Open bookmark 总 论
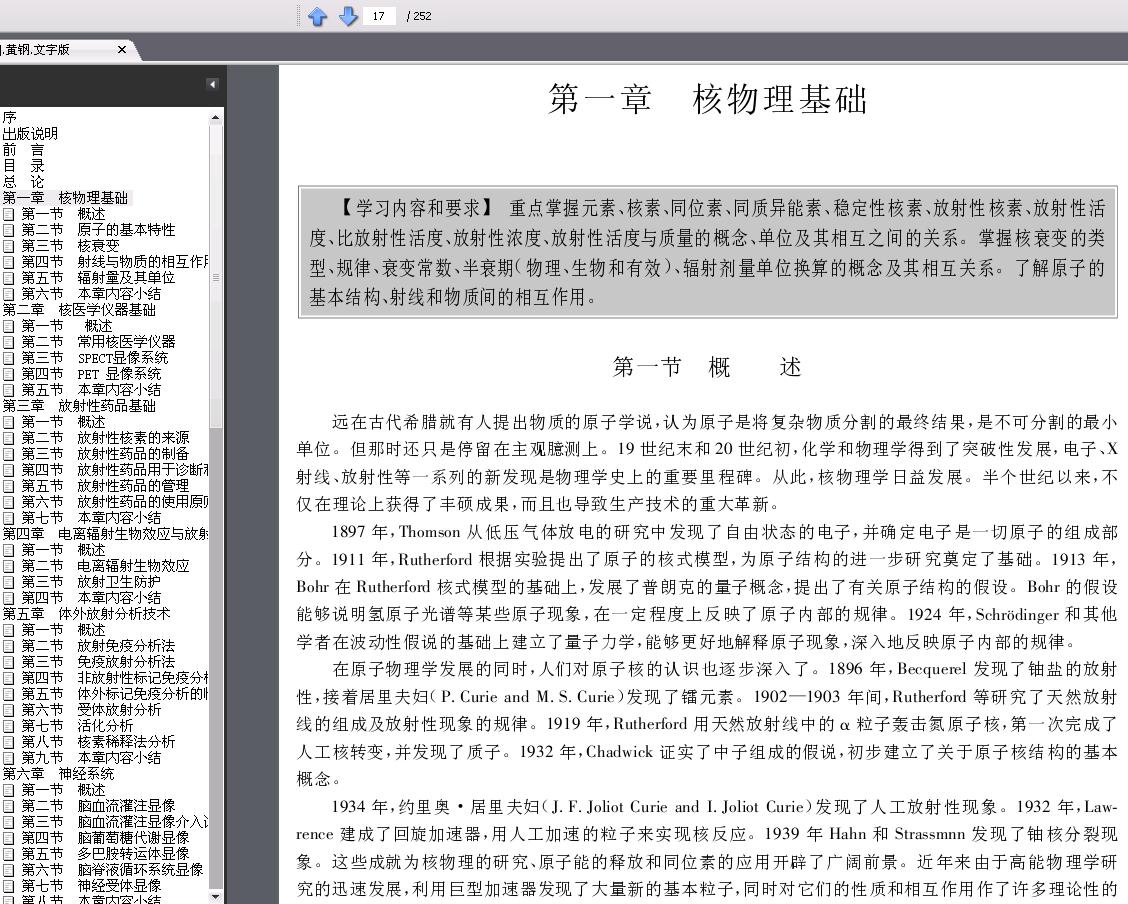 click(23, 181)
